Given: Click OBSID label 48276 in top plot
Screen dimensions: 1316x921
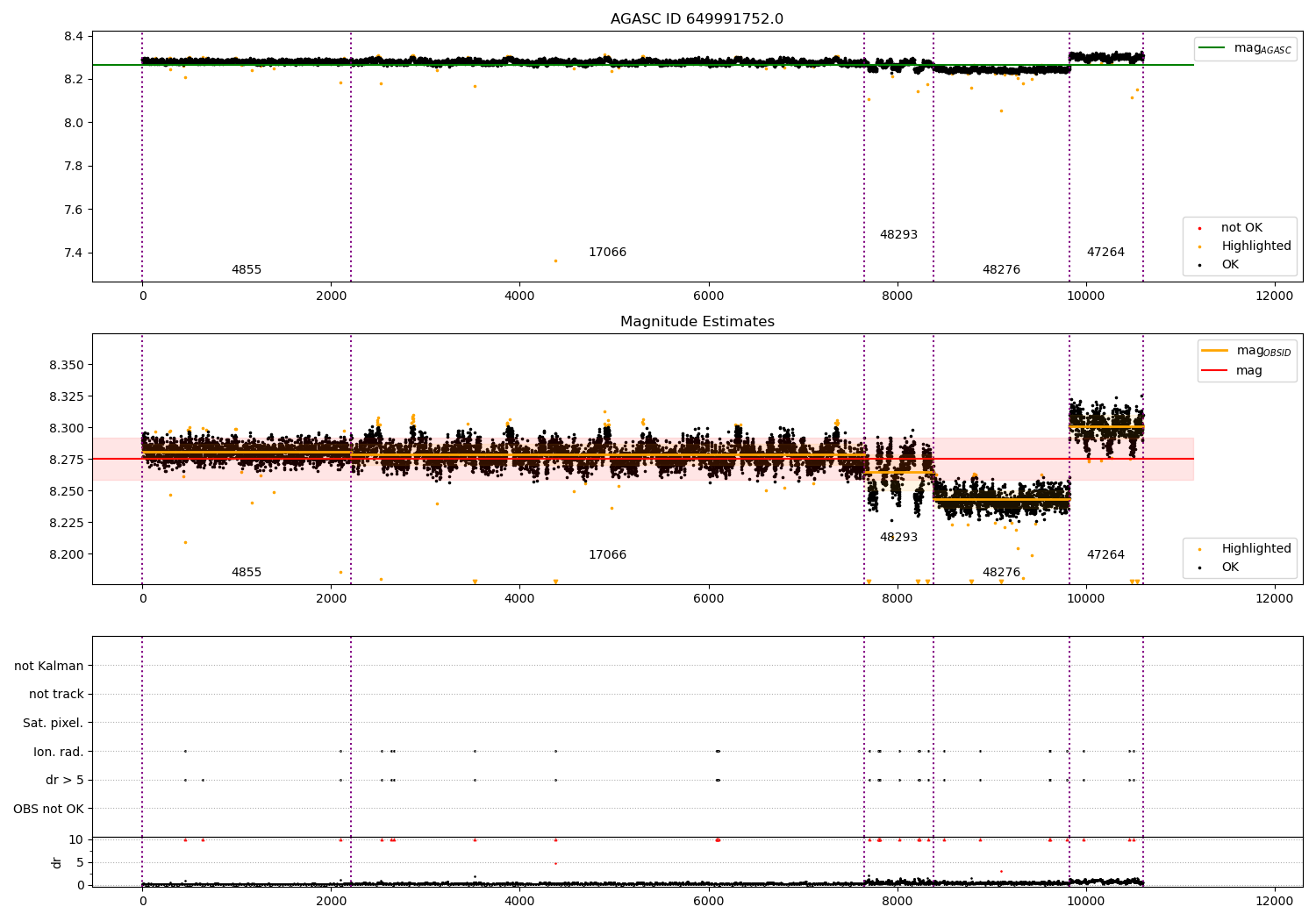Looking at the screenshot, I should [x=1001, y=270].
